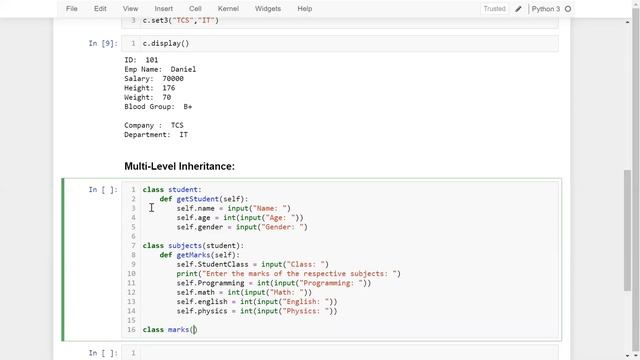Click the self.math input line

(244, 293)
